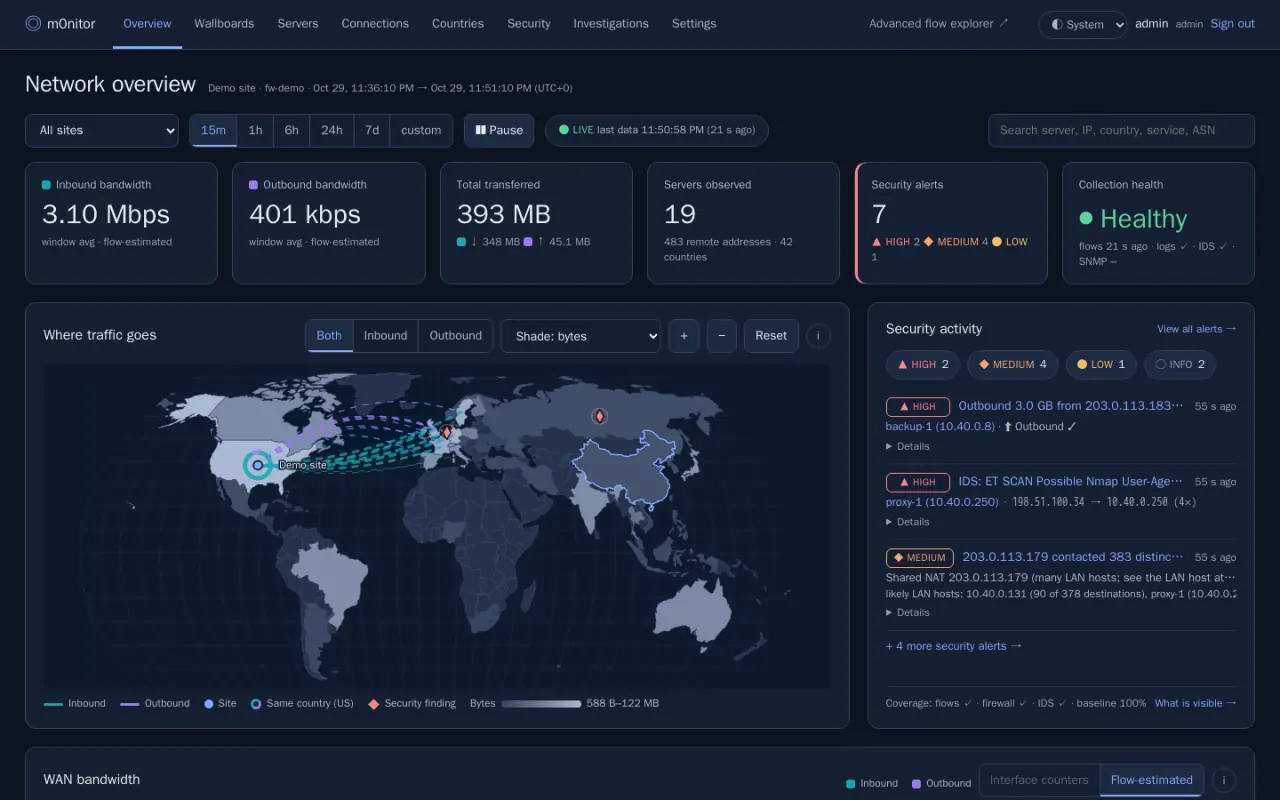The height and width of the screenshot is (800, 1280).
Task: Click the security finding marker over Europe
Action: pyautogui.click(x=447, y=432)
